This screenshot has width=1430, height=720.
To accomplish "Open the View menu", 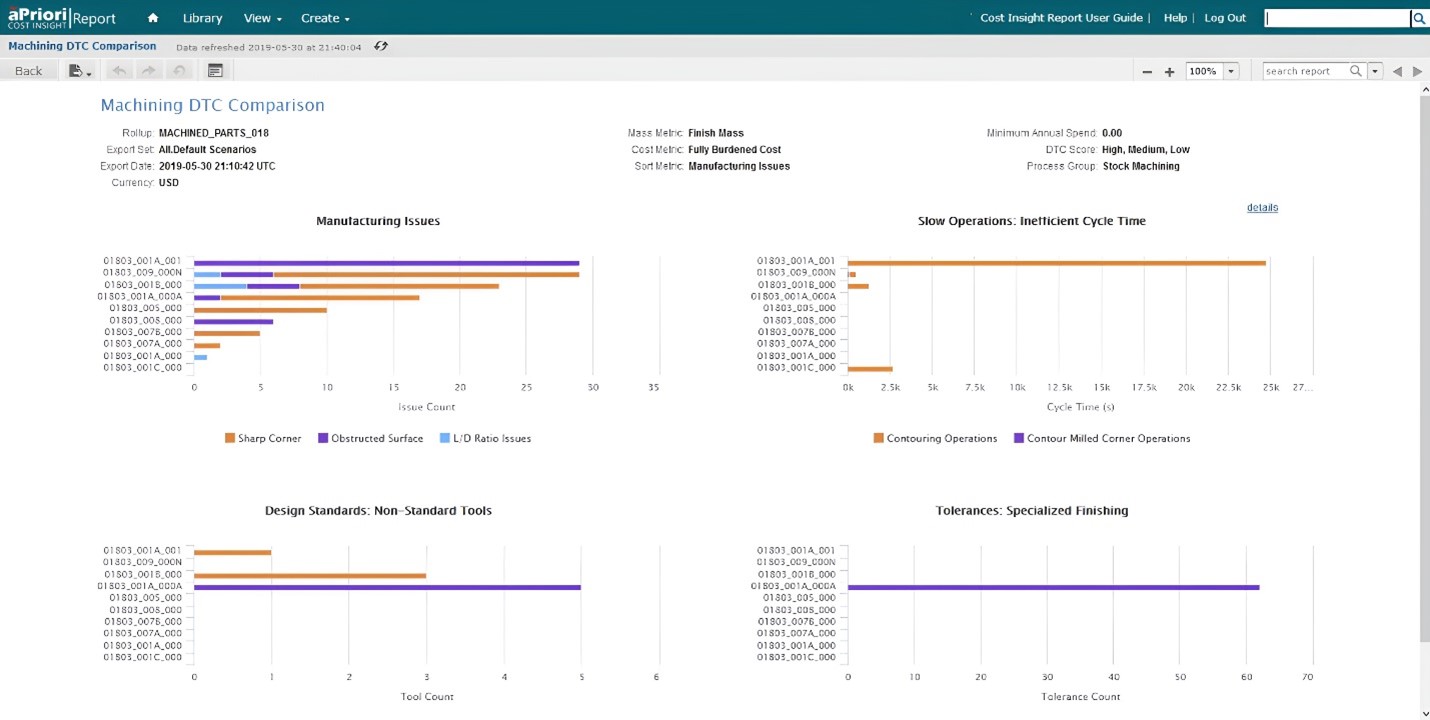I will 262,18.
